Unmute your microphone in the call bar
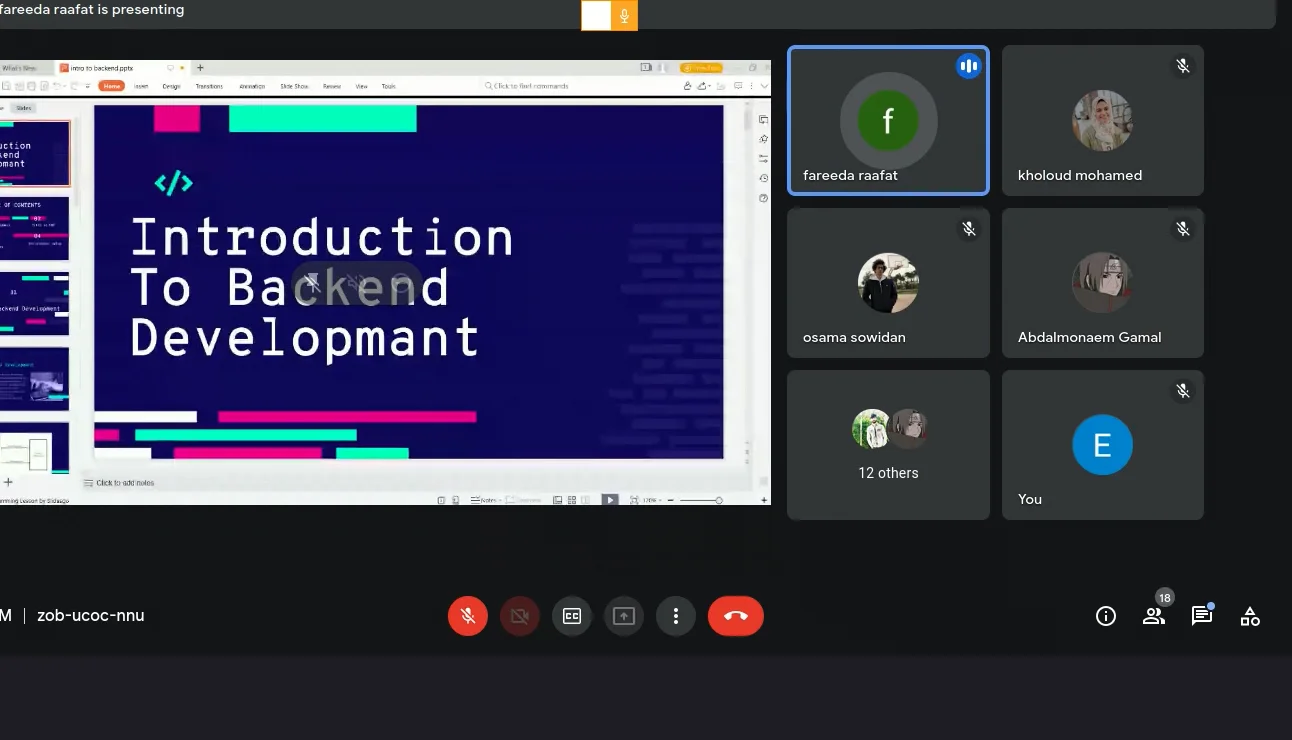 [468, 616]
